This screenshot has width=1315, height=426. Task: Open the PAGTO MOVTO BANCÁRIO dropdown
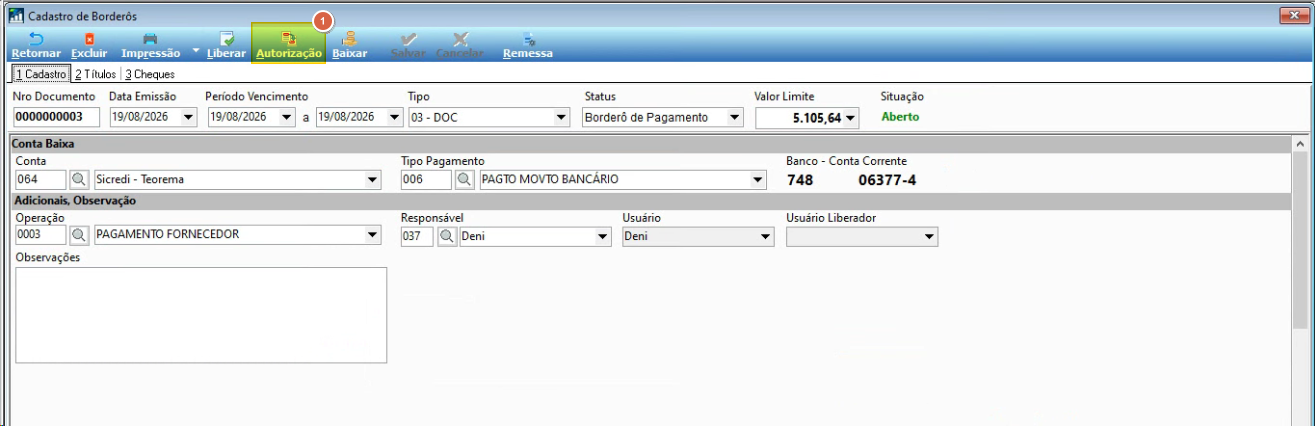[x=757, y=180]
